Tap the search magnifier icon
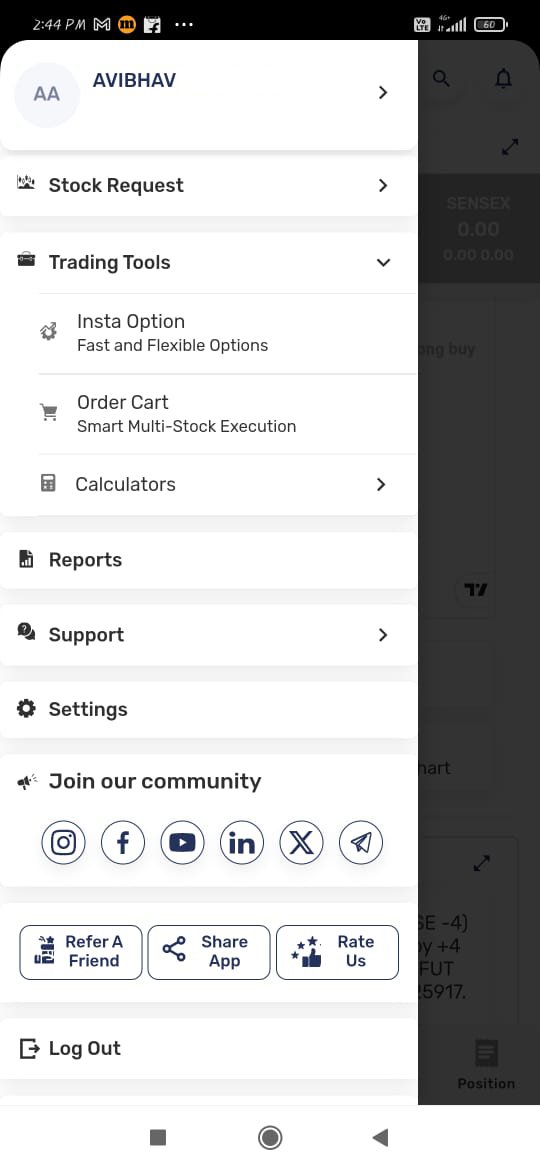This screenshot has width=540, height=1170. 442,78
